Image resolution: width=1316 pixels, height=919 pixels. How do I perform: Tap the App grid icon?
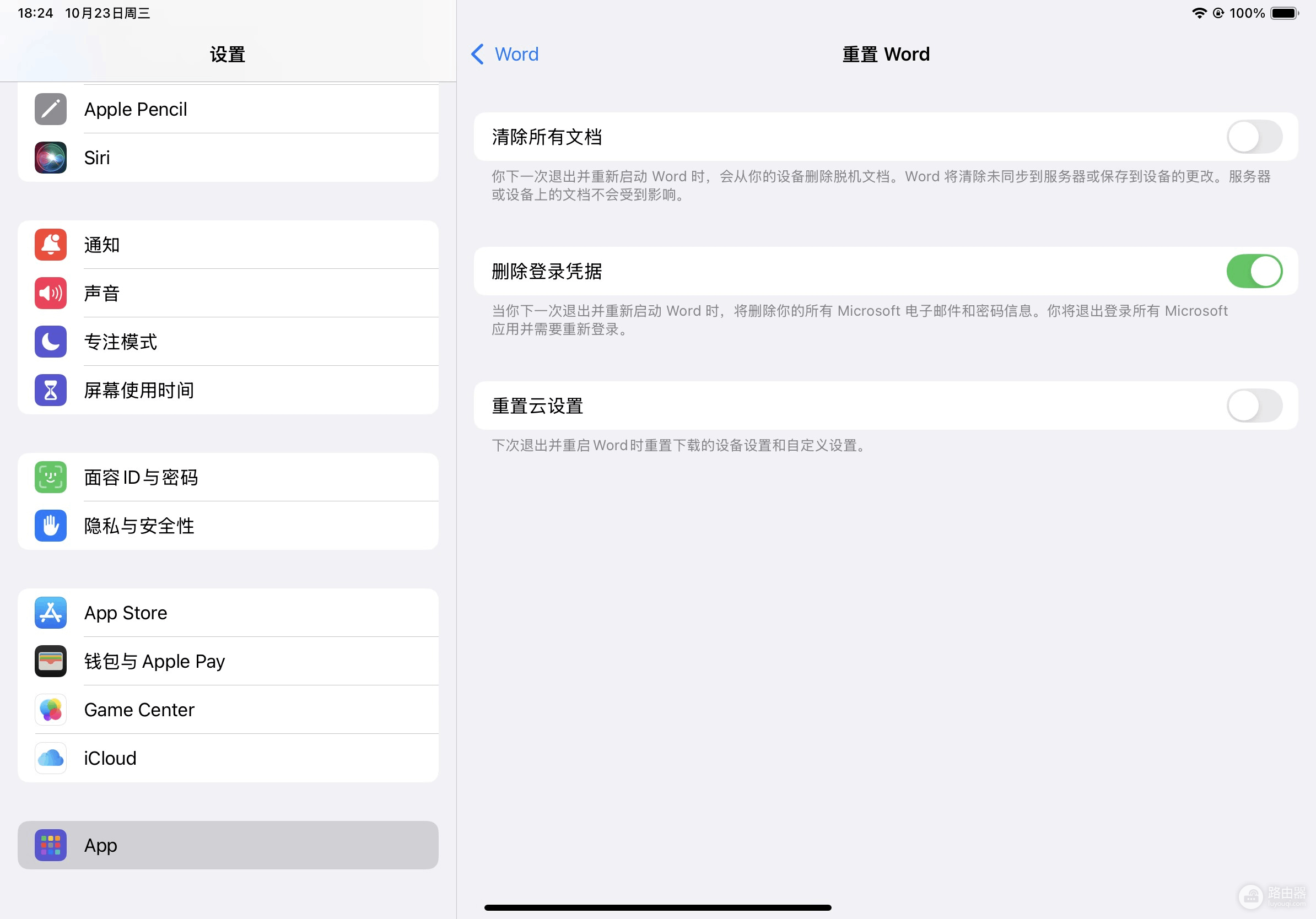[51, 845]
